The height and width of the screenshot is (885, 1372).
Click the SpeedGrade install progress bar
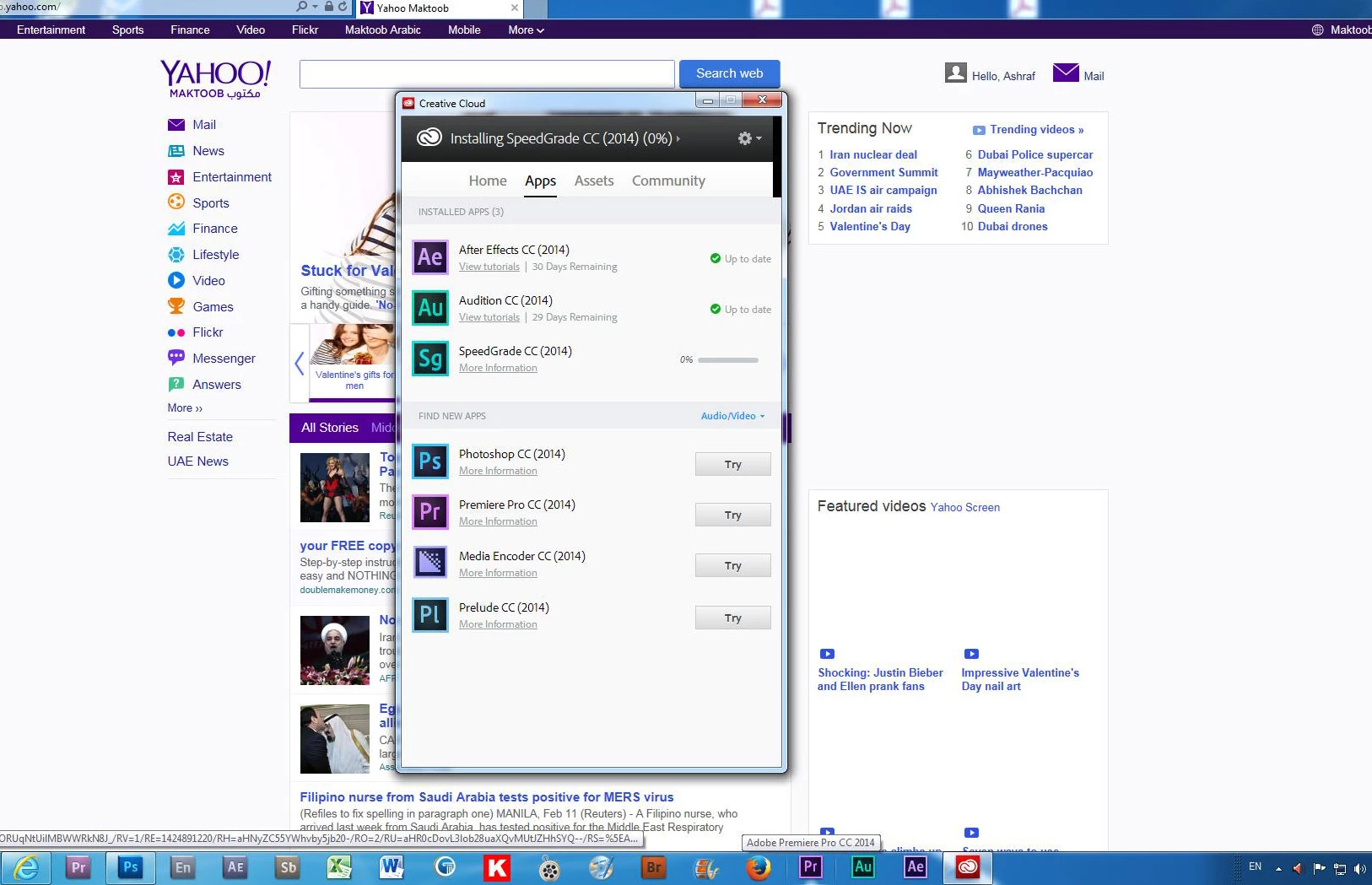tap(727, 360)
